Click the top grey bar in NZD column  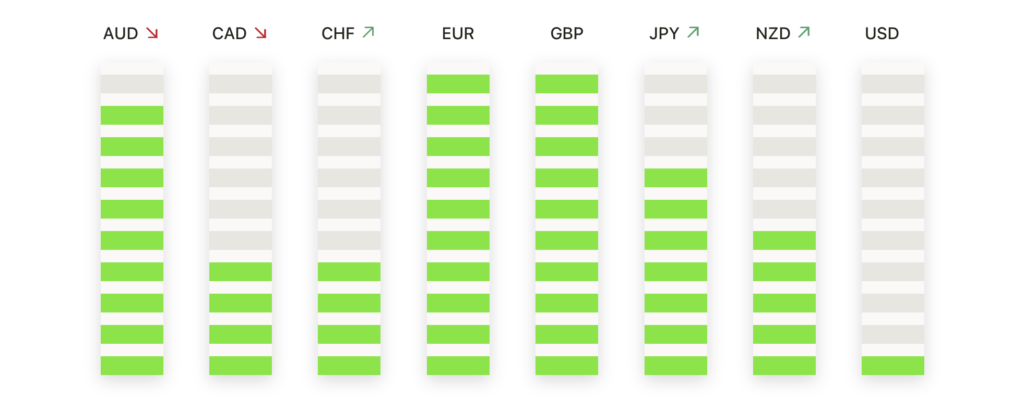click(784, 84)
